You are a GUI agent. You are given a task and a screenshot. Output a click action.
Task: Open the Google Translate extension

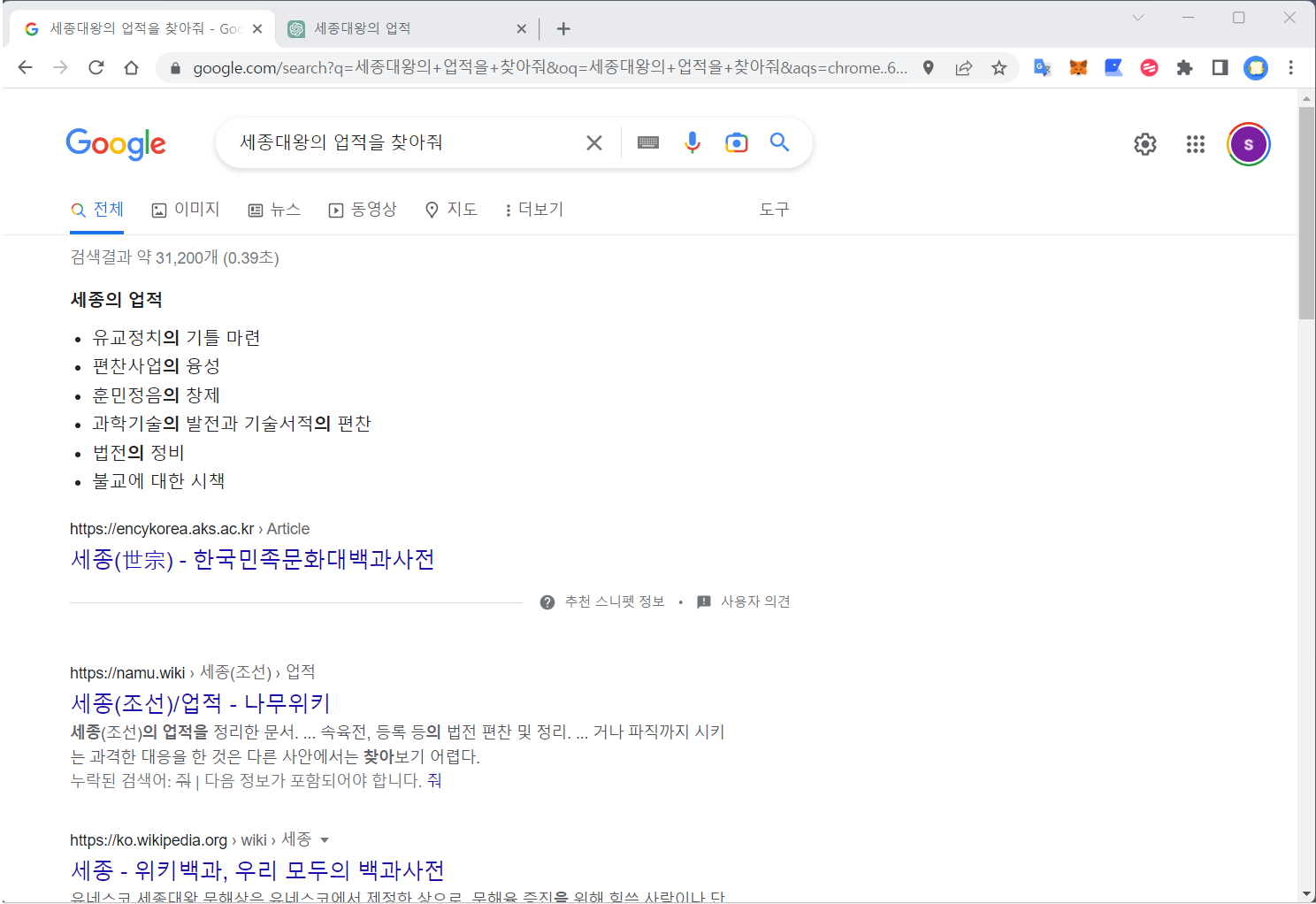point(1043,67)
